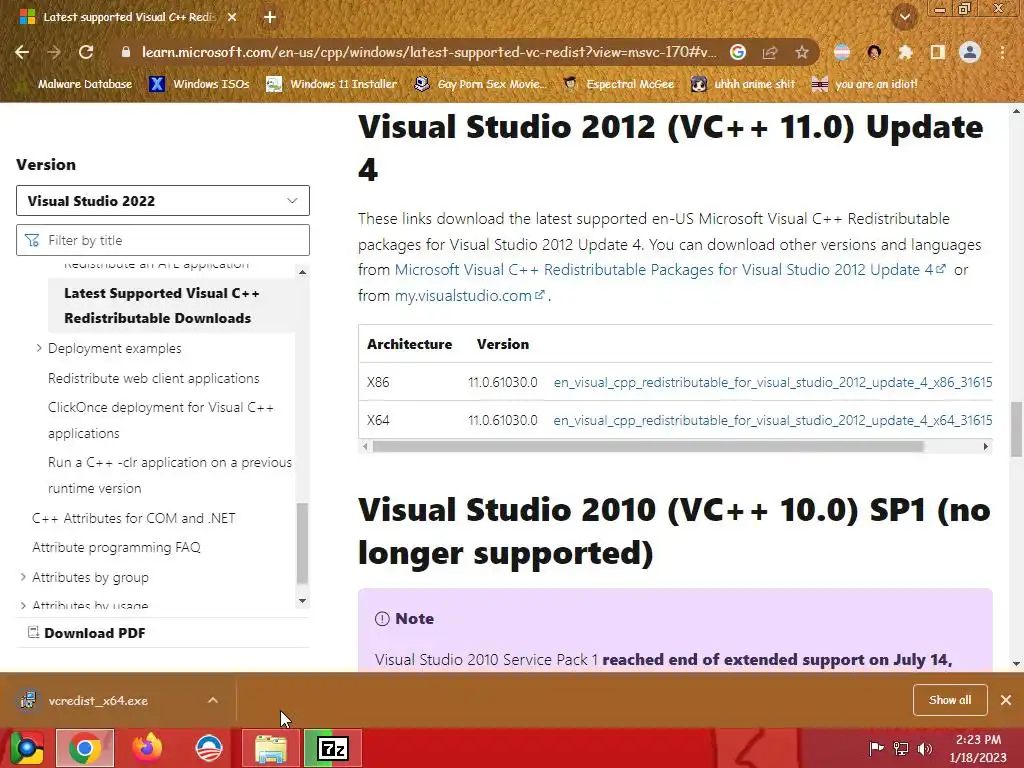Screen dimensions: 1024x768
Task: Open the my.visualstudio.com link
Action: (x=469, y=295)
